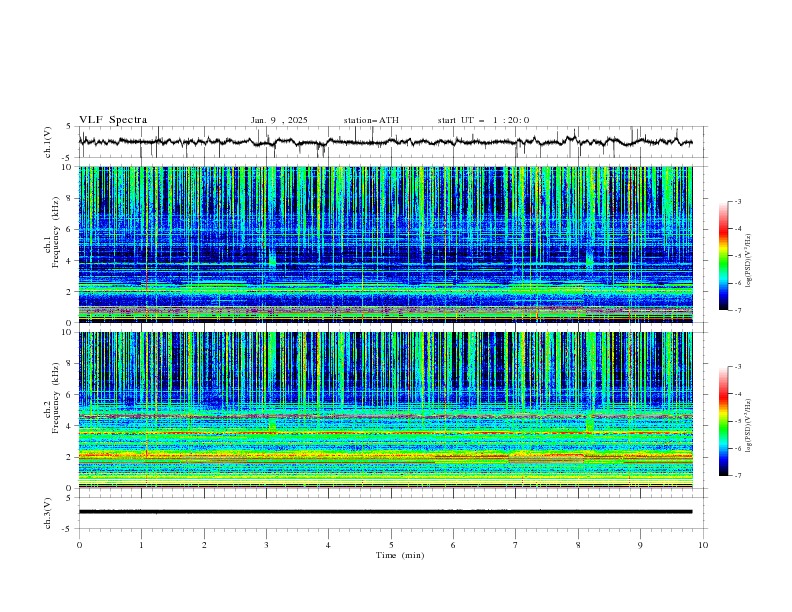Click time axis tick label "7"
The width and height of the screenshot is (792, 612).
tap(515, 545)
